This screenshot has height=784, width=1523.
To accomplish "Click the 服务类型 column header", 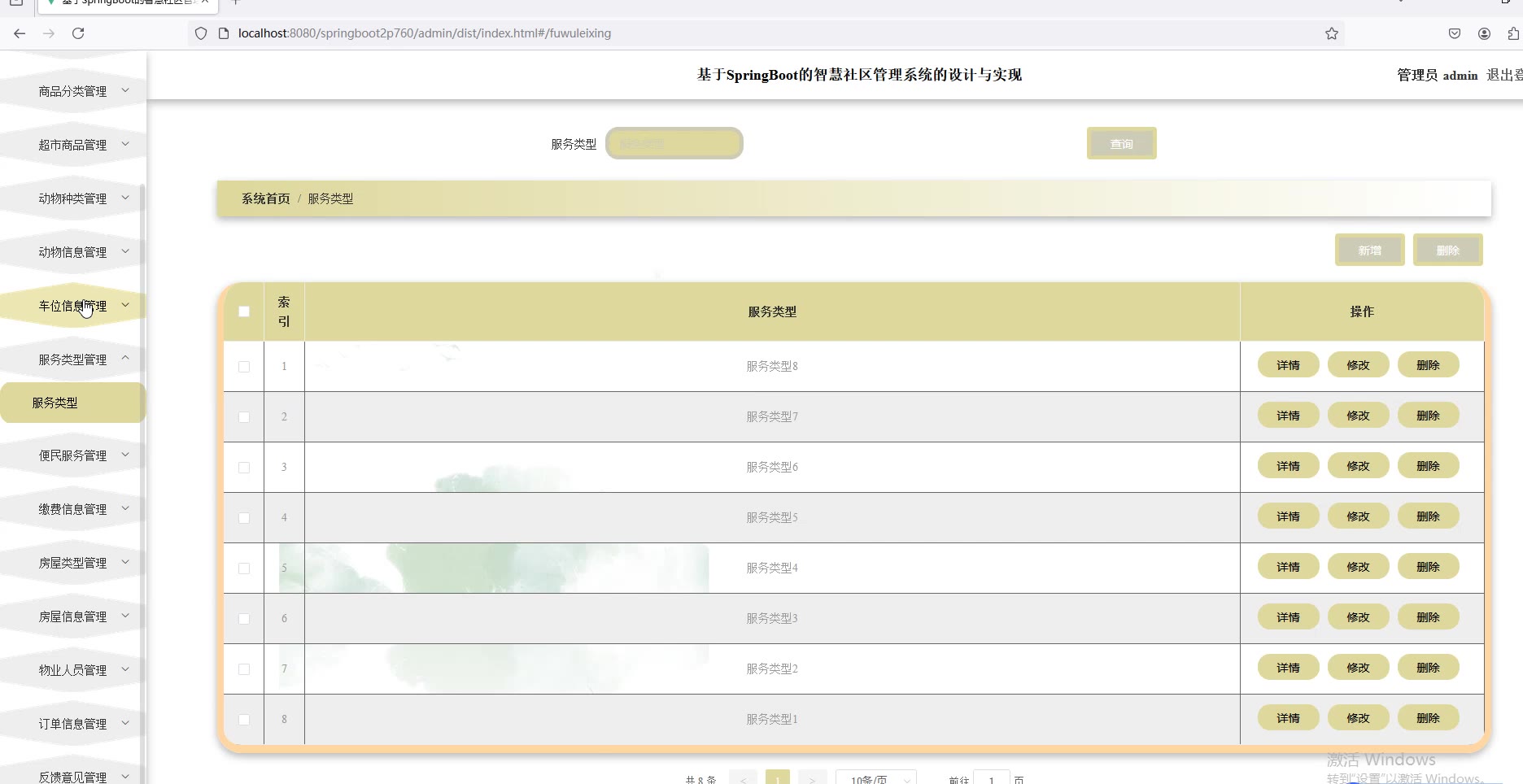I will pos(772,311).
